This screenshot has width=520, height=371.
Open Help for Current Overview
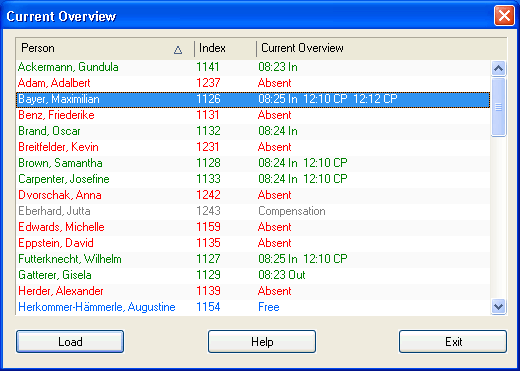(262, 341)
